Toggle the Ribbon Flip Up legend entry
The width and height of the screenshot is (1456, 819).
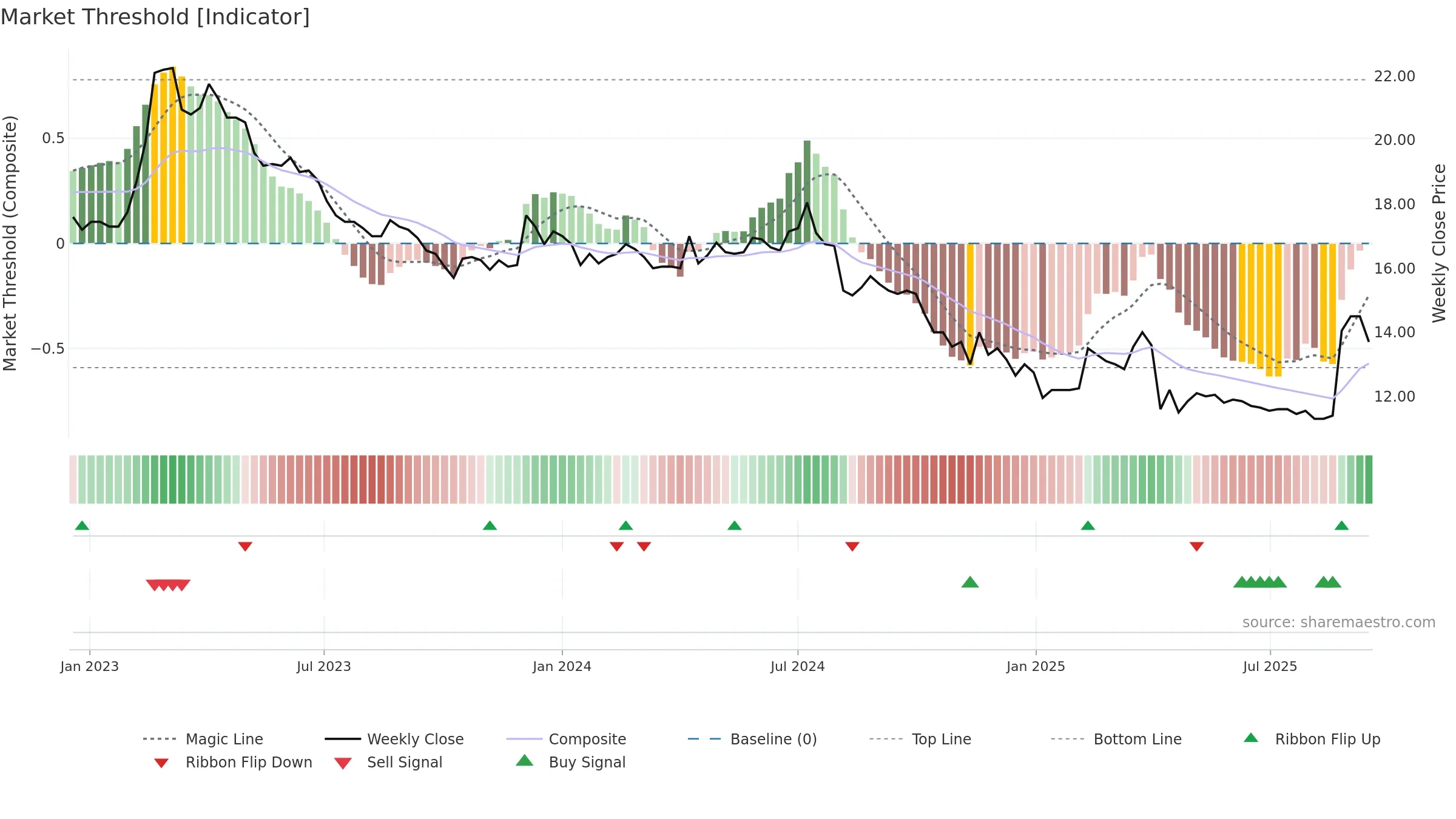coord(1312,739)
